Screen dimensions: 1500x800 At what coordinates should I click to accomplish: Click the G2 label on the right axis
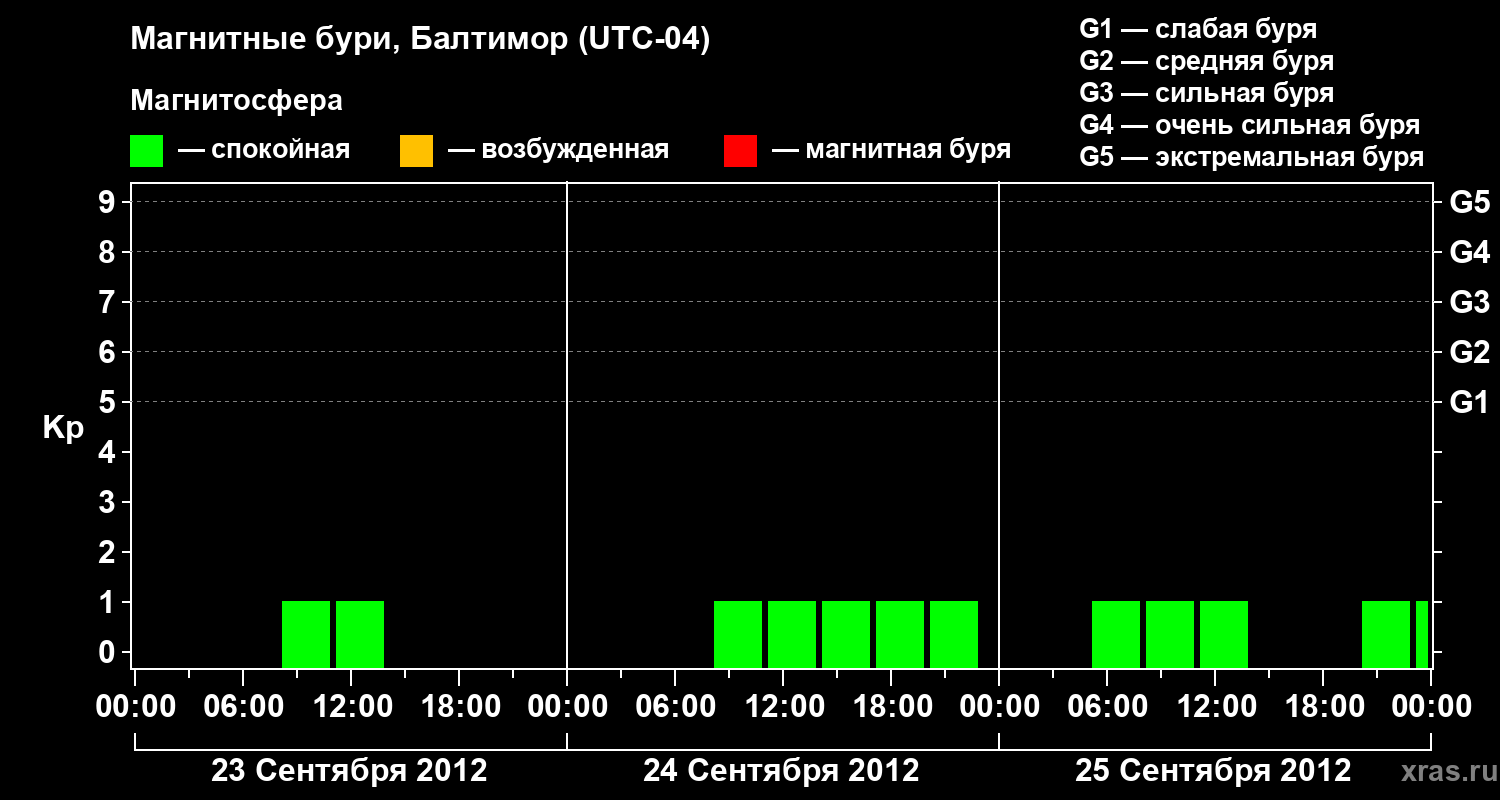click(x=1469, y=352)
